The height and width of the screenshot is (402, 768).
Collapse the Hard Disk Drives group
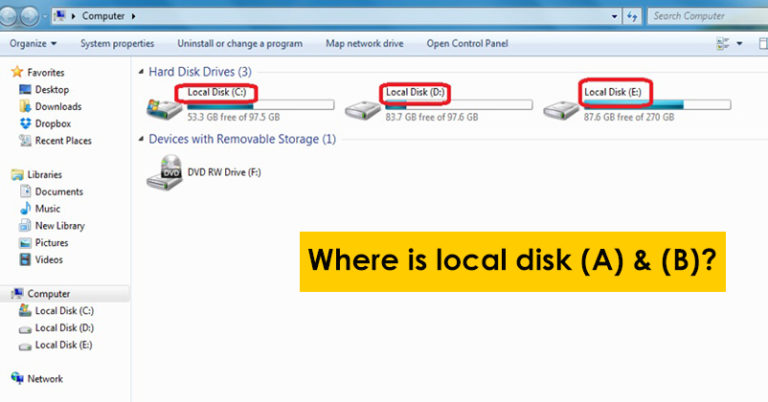pyautogui.click(x=140, y=73)
